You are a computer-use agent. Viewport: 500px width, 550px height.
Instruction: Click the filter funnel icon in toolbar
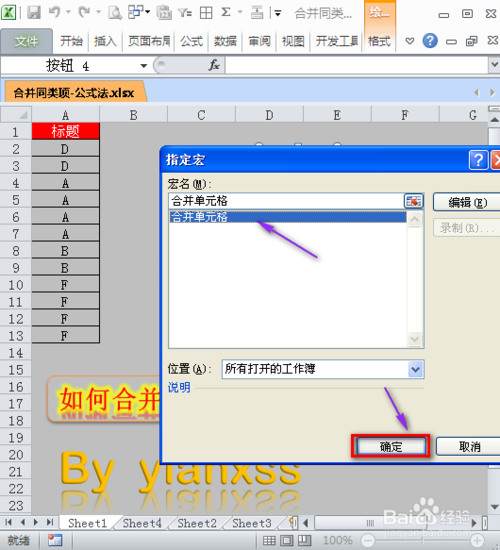(185, 13)
